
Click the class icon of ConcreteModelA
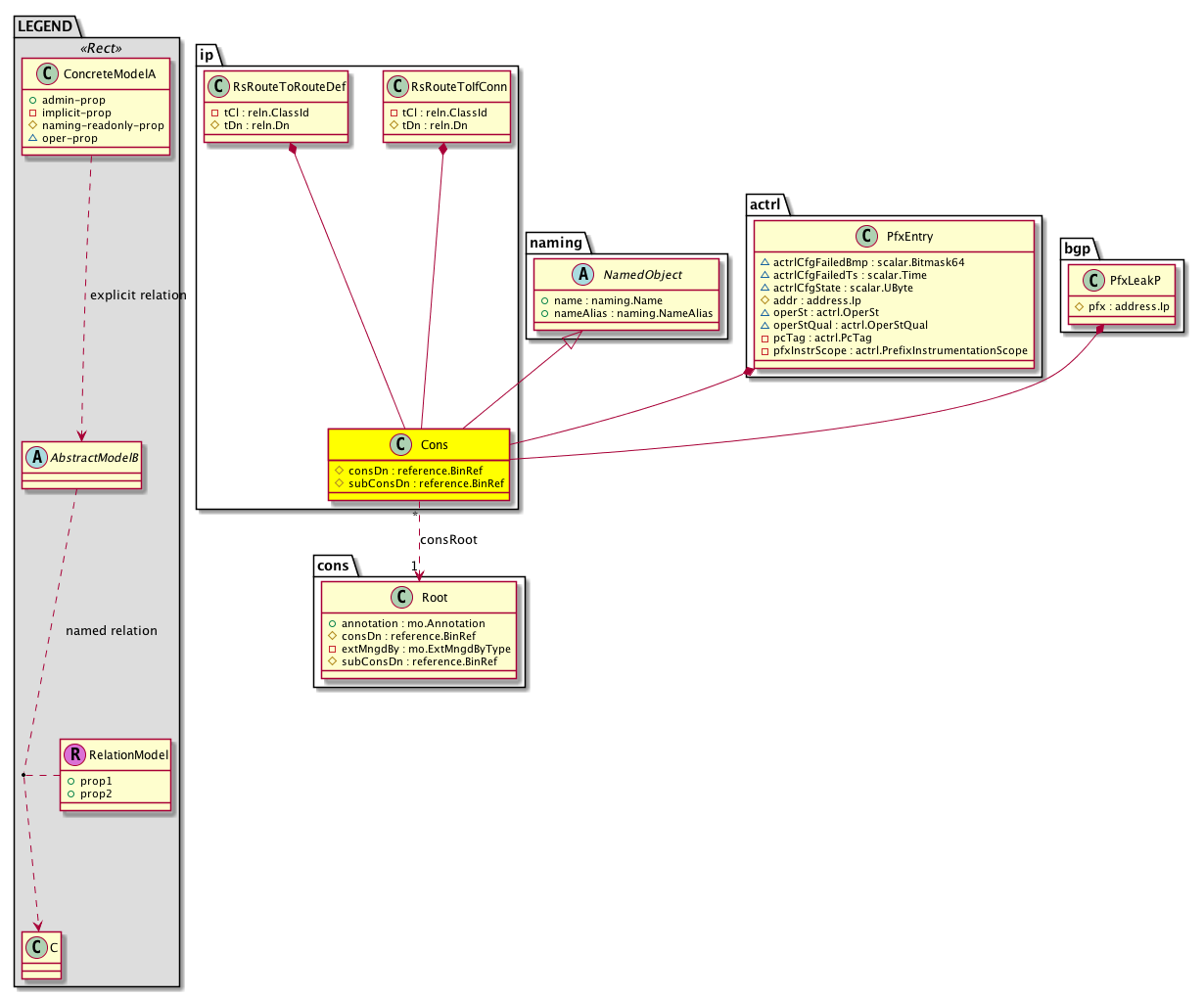pyautogui.click(x=47, y=73)
